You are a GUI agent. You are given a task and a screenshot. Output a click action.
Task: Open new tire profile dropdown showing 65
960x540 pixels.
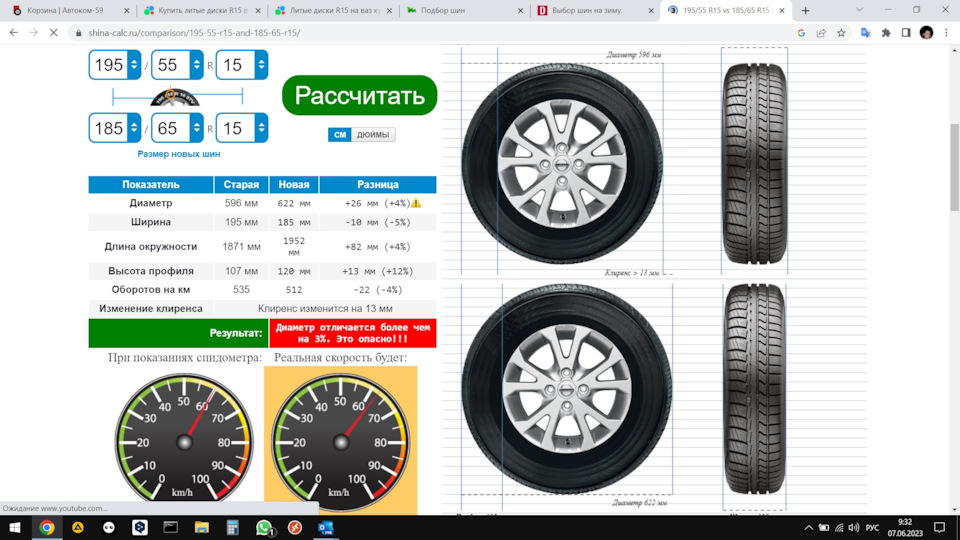point(177,128)
